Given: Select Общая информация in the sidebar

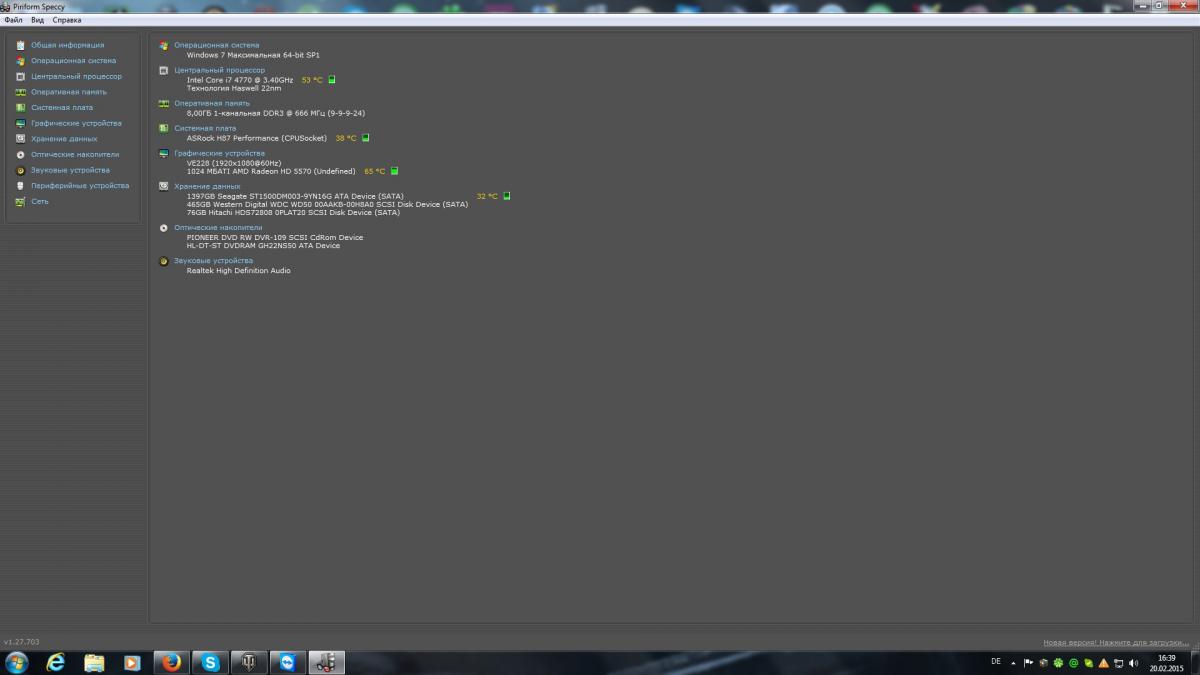Looking at the screenshot, I should (67, 45).
